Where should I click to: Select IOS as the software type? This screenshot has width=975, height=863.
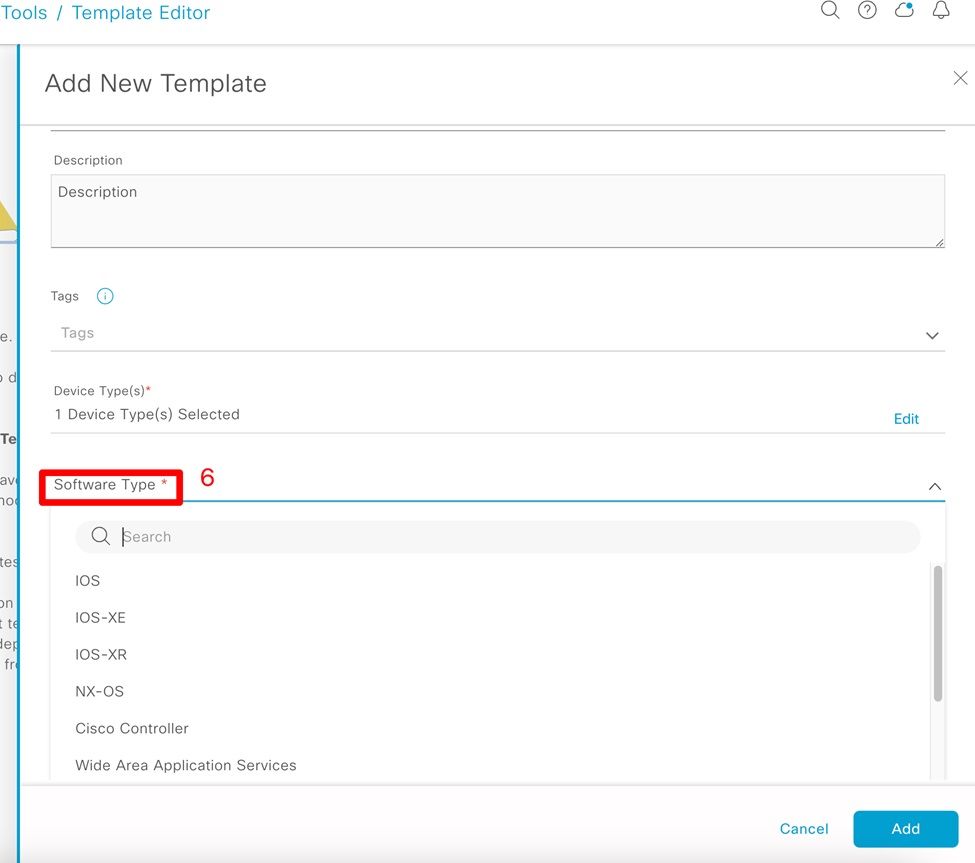pyautogui.click(x=87, y=580)
